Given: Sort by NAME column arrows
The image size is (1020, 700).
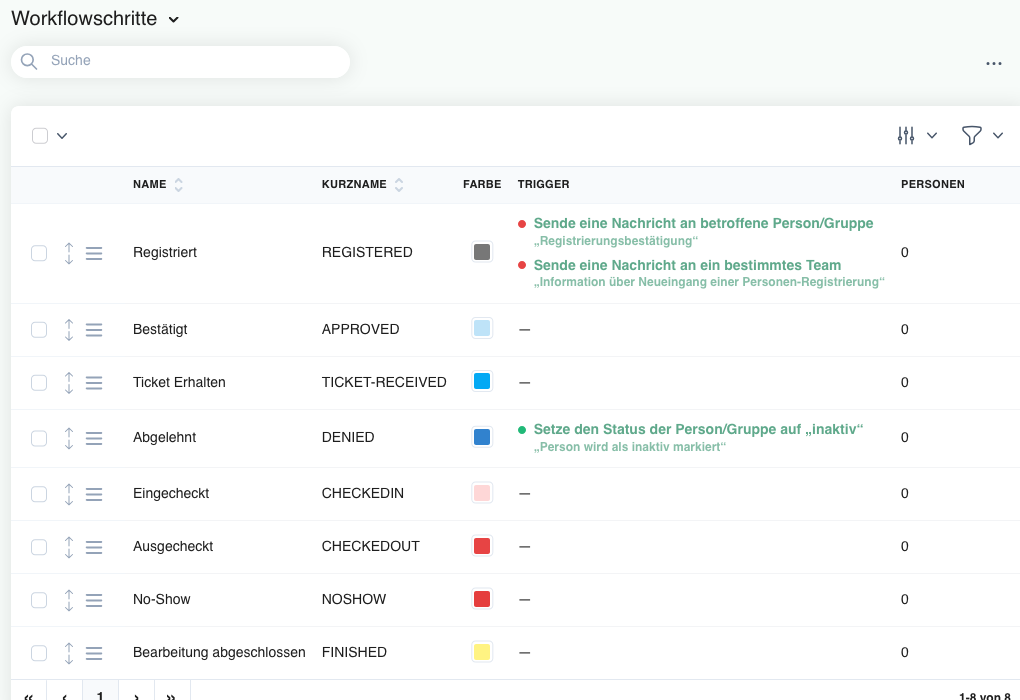Looking at the screenshot, I should pos(178,185).
